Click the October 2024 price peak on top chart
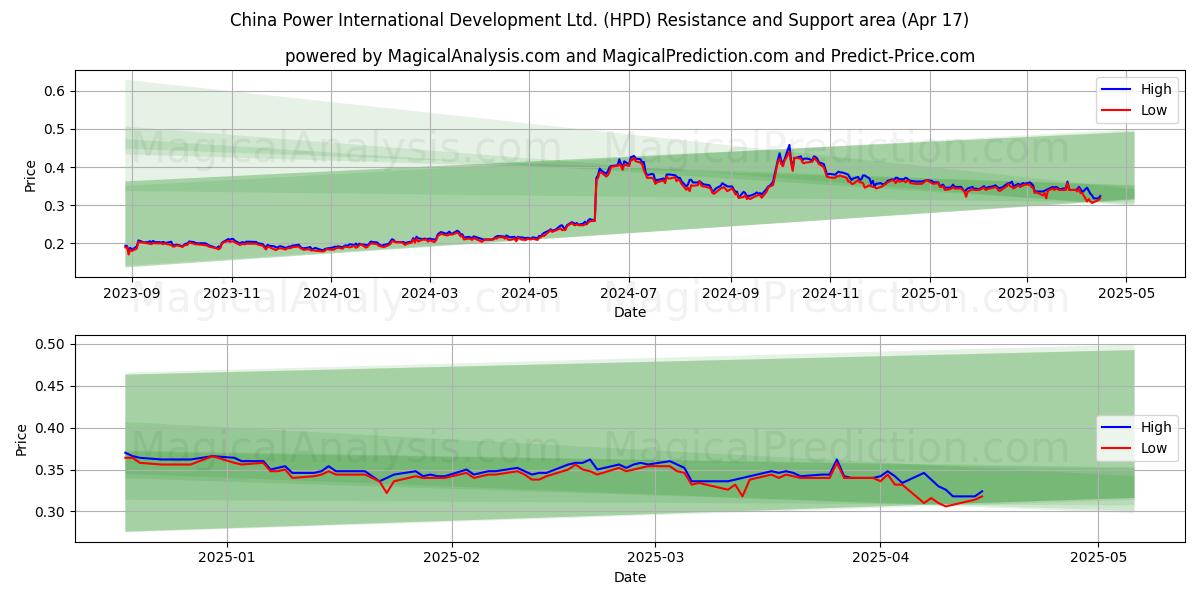Image resolution: width=1200 pixels, height=600 pixels. coord(789,146)
